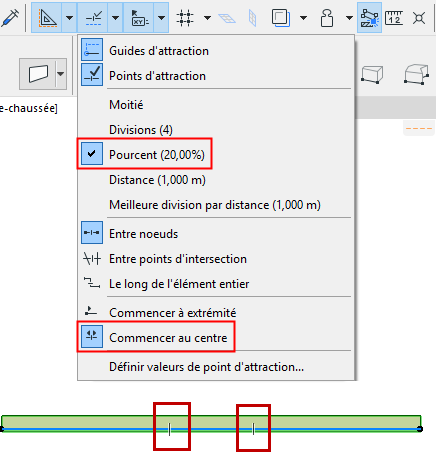Click the left snap tick mark on wall

tap(170, 429)
